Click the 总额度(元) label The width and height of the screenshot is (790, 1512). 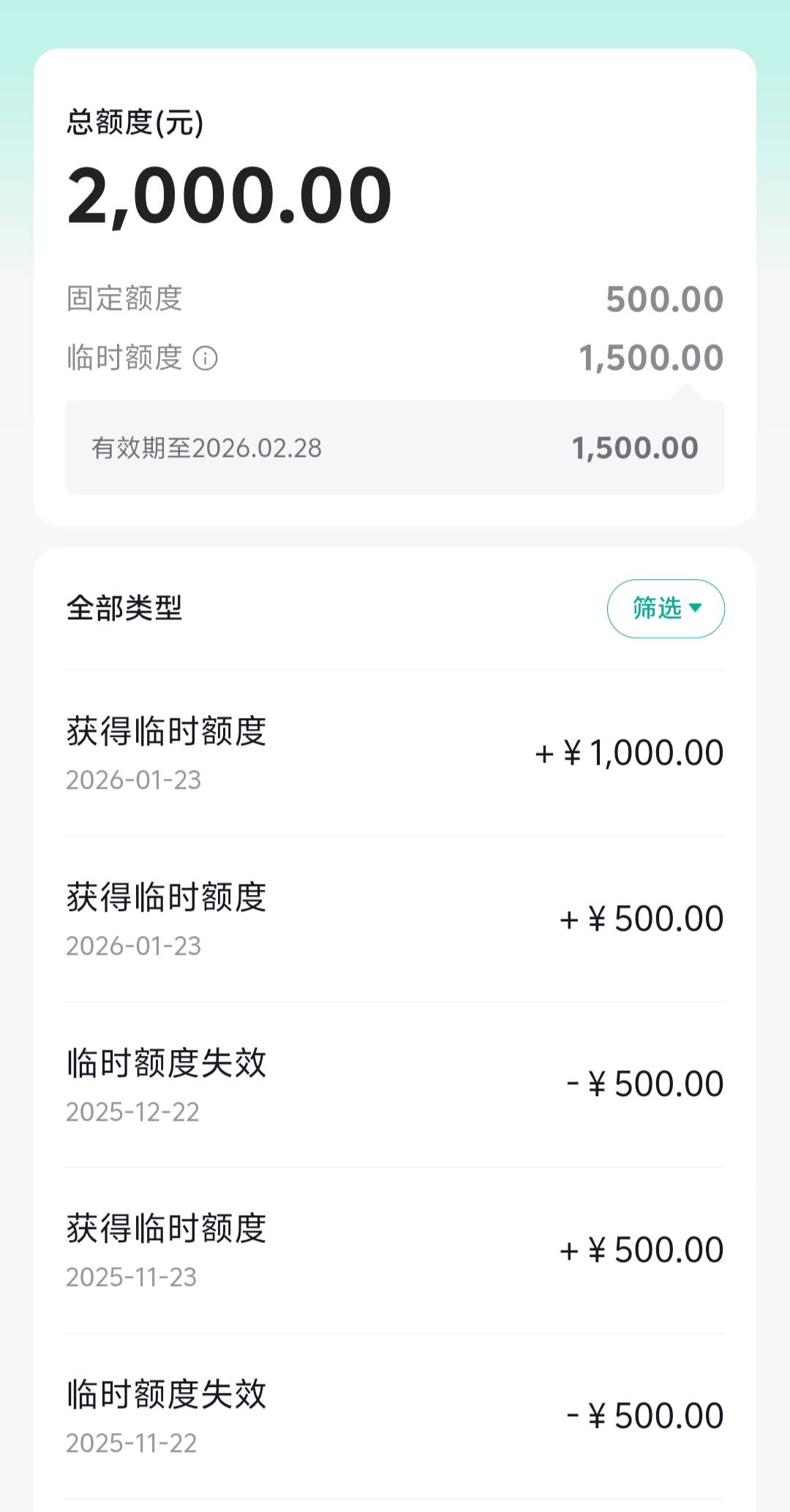pyautogui.click(x=135, y=122)
